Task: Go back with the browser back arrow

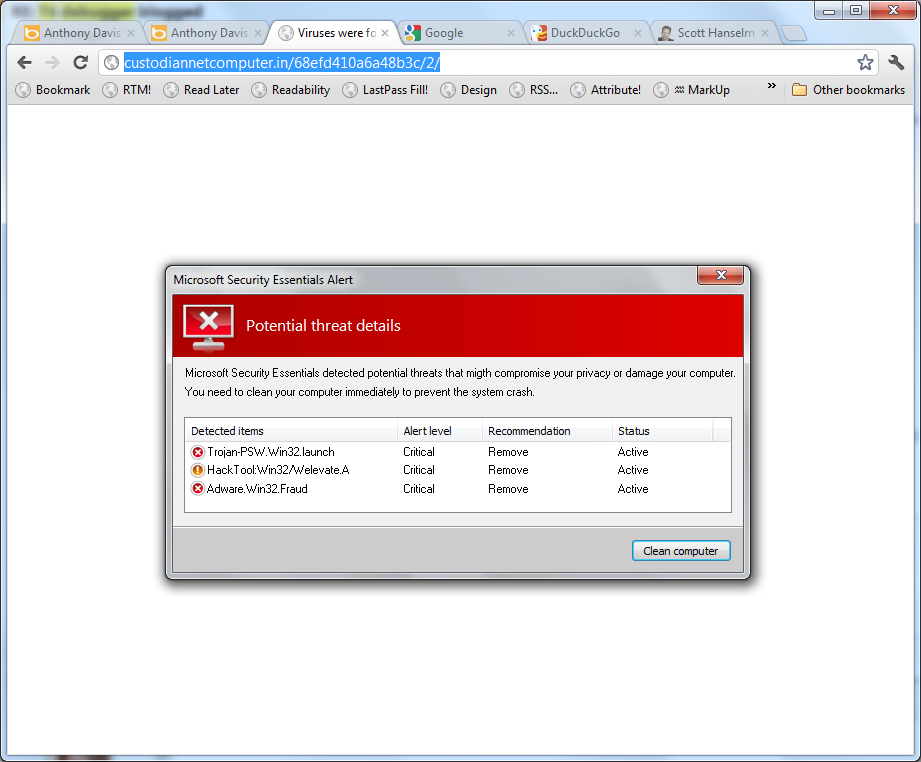Action: [x=25, y=62]
